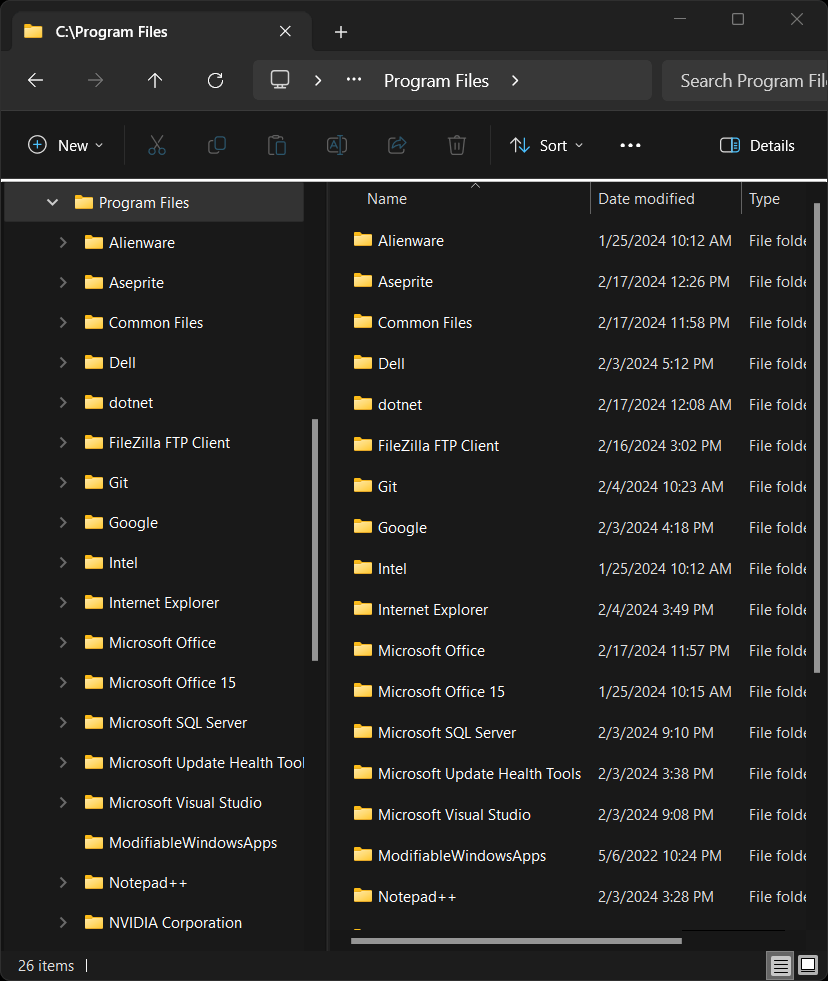
Task: Select Microsoft SQL Server in file list
Action: click(x=447, y=733)
